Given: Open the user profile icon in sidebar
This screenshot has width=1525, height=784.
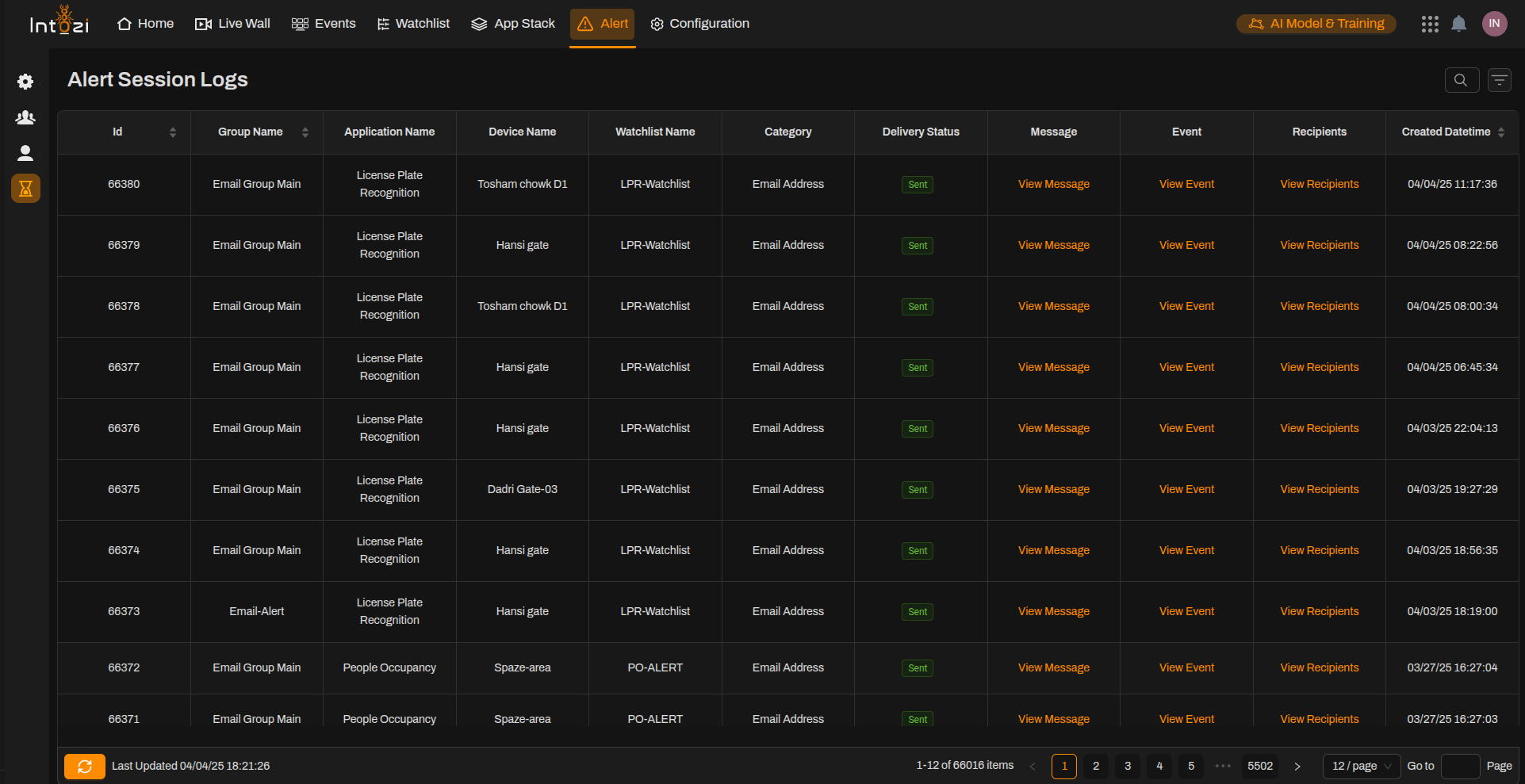Looking at the screenshot, I should pos(25,153).
